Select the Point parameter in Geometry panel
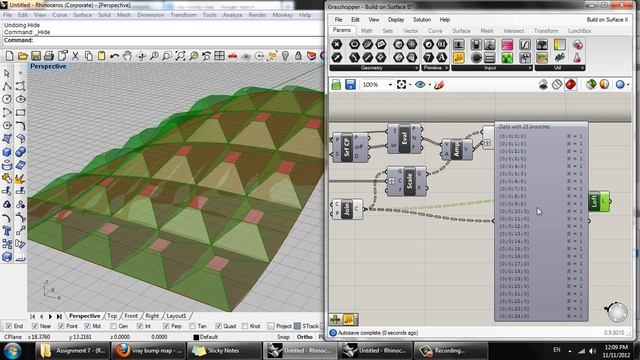The image size is (640, 360). coord(337,44)
